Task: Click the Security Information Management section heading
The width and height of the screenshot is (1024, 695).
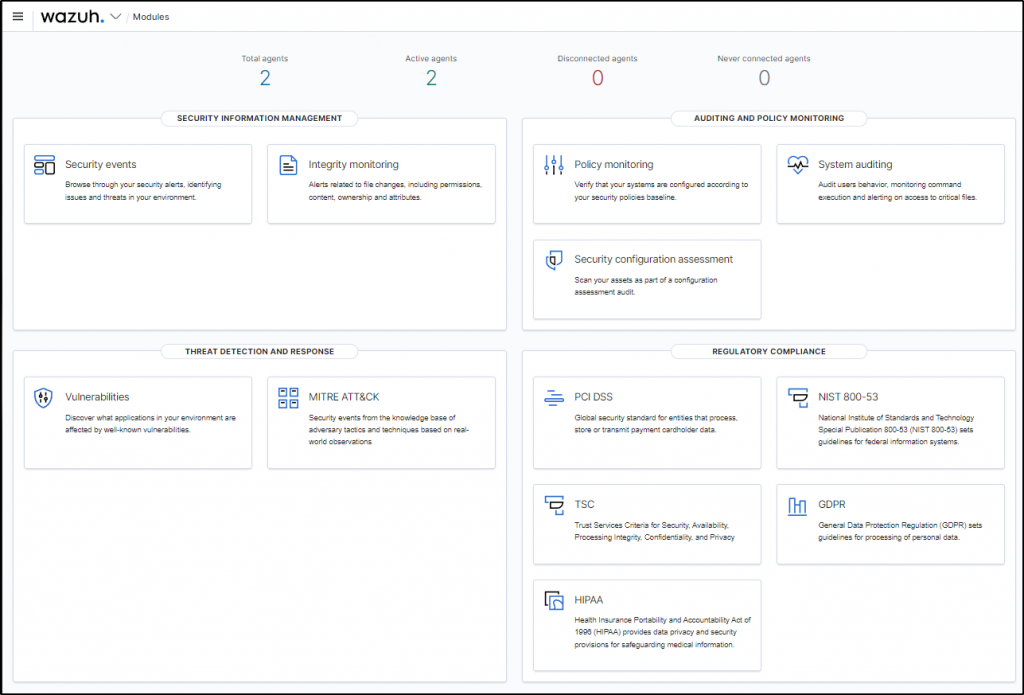Action: (259, 118)
